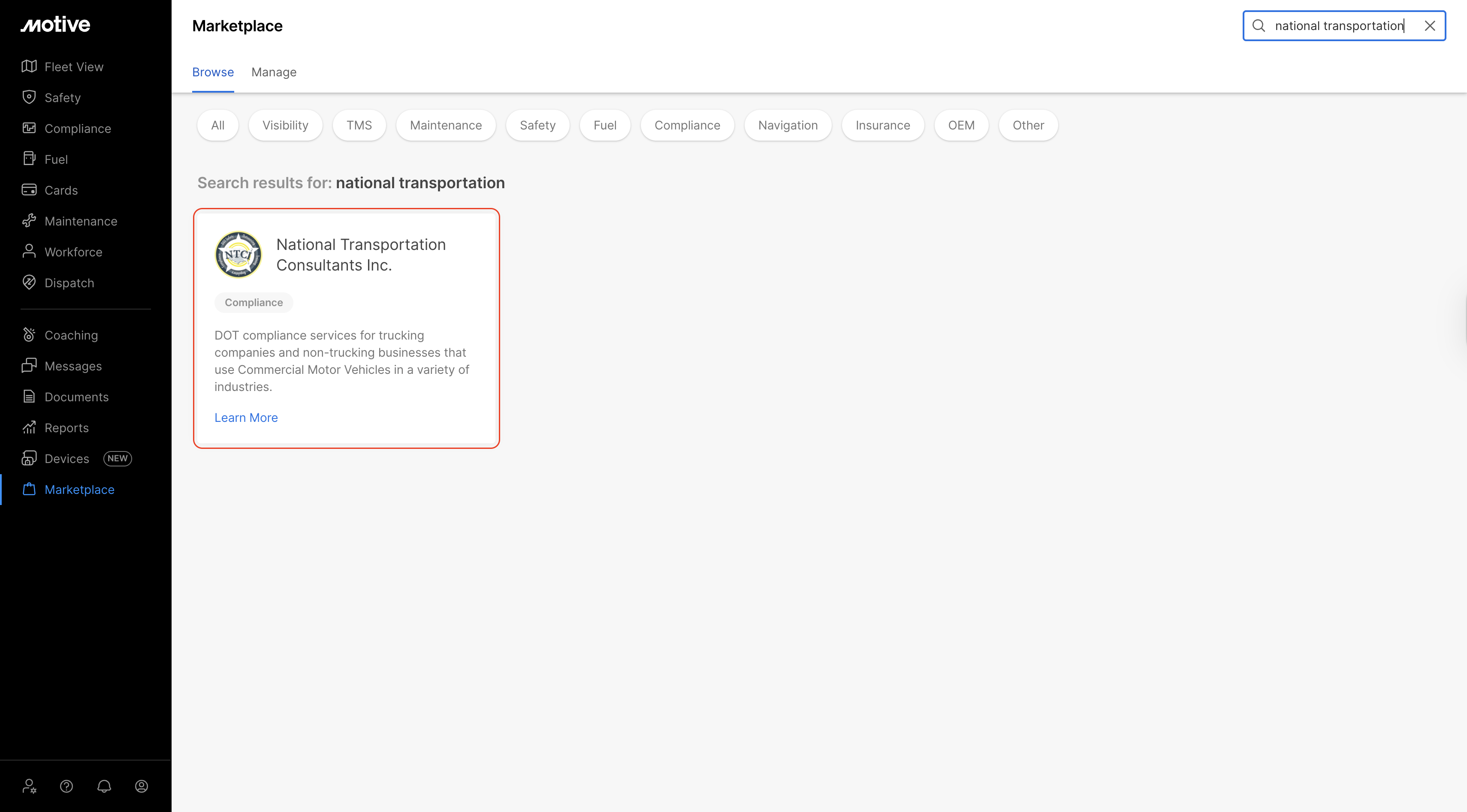
Task: Go to Reports menu item
Action: click(66, 428)
